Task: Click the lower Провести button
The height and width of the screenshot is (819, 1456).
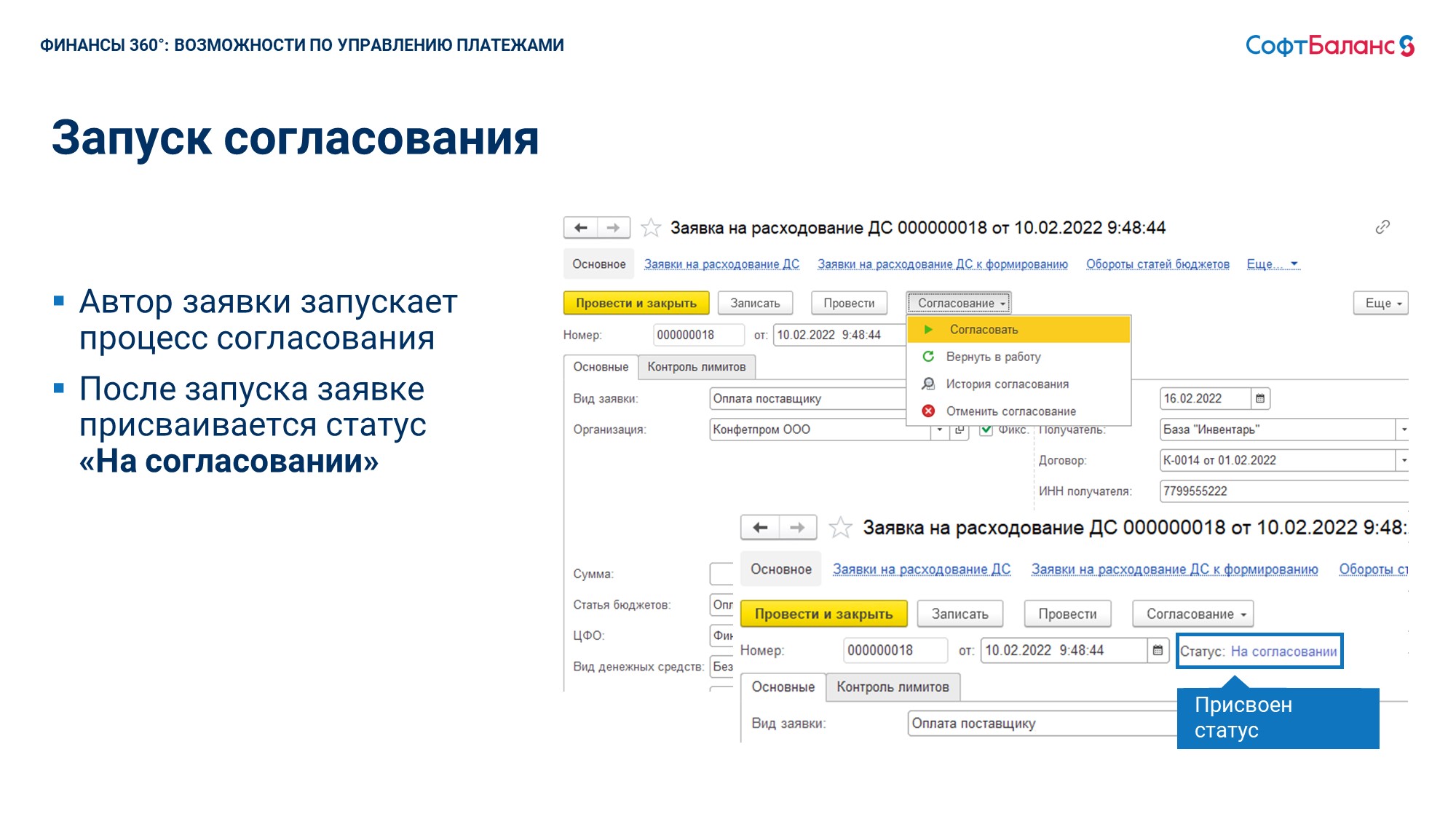Action: coord(1067,614)
